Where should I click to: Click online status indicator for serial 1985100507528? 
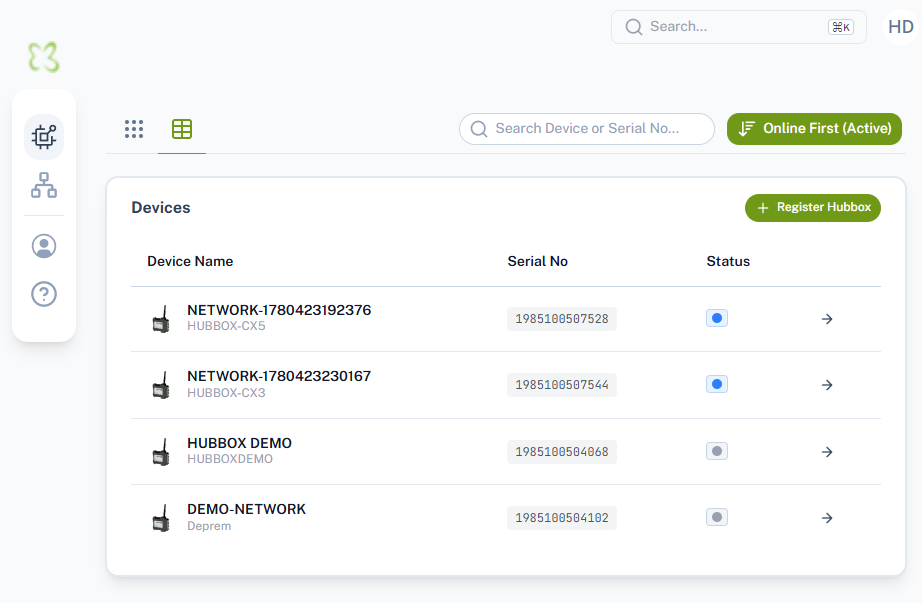[717, 318]
